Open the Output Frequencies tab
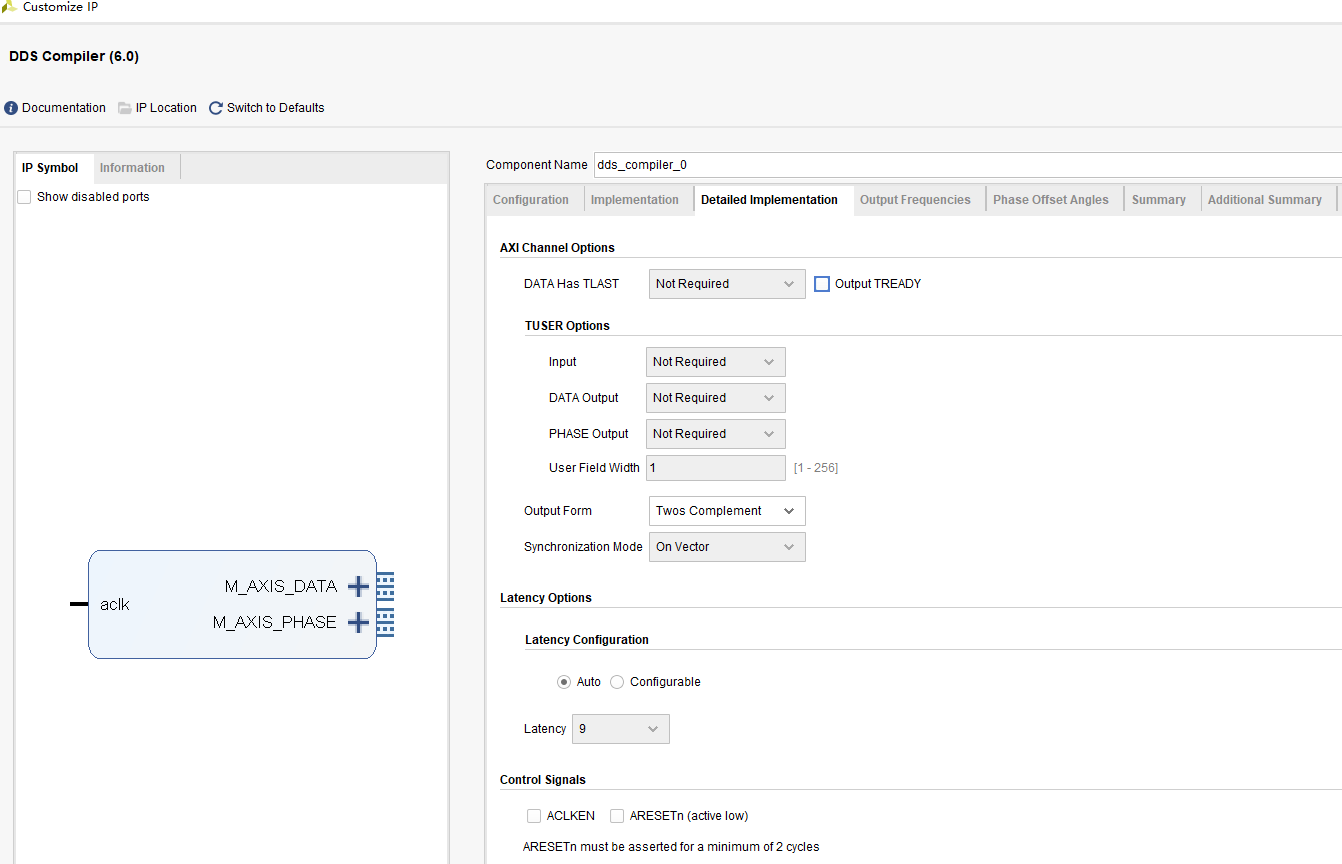This screenshot has width=1342, height=864. [915, 200]
